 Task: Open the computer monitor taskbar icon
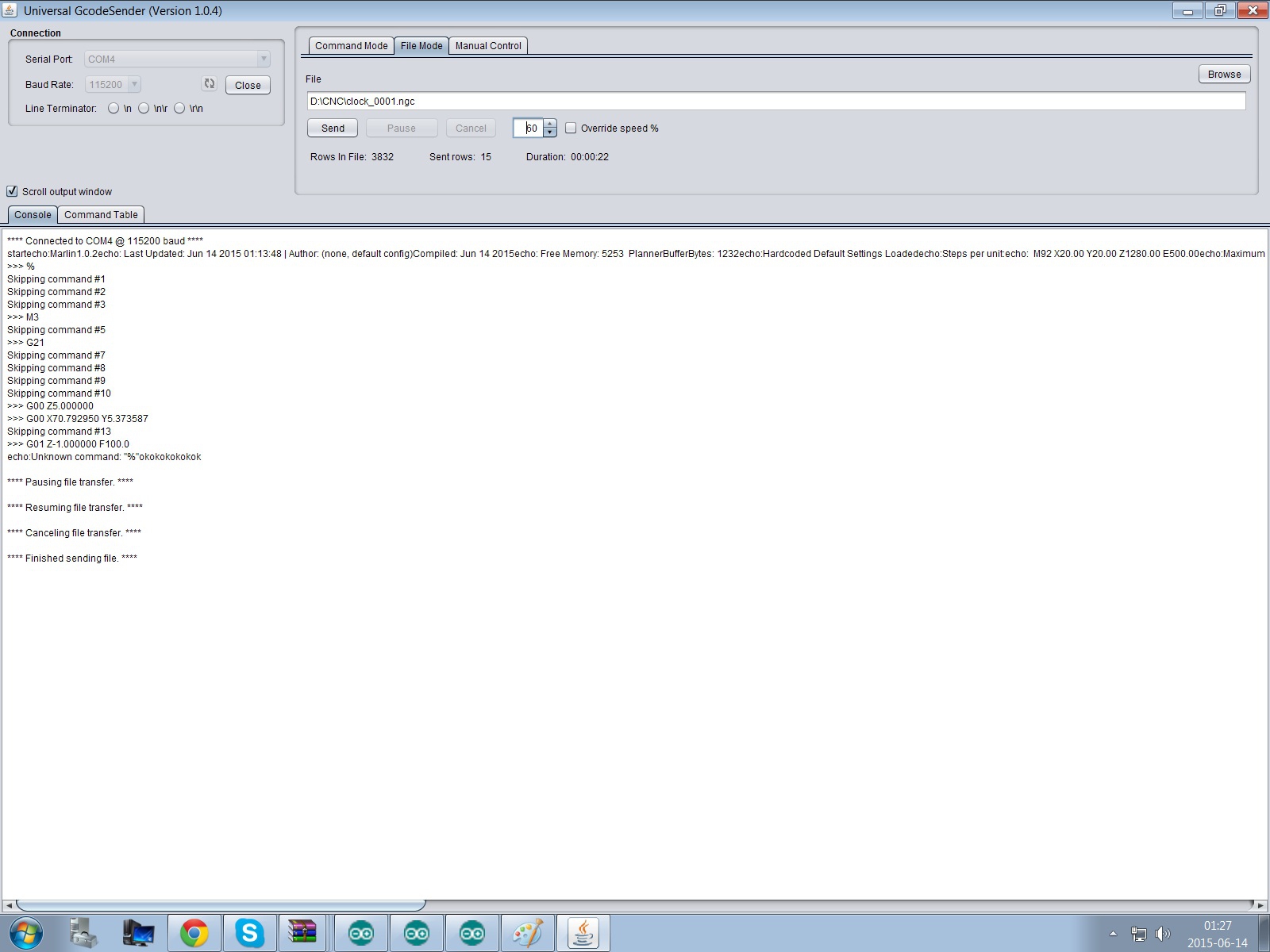[x=138, y=933]
